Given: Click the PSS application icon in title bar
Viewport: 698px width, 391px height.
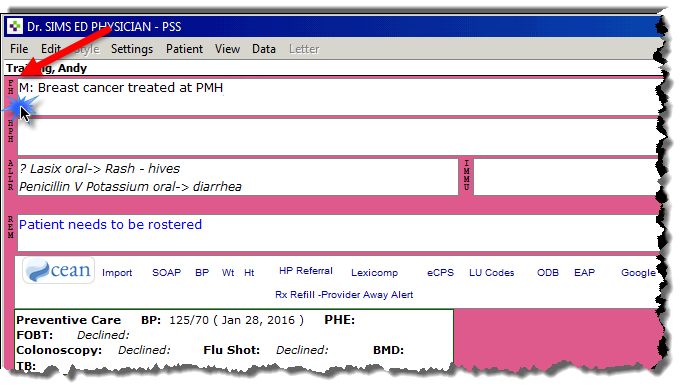Looking at the screenshot, I should coord(15,26).
